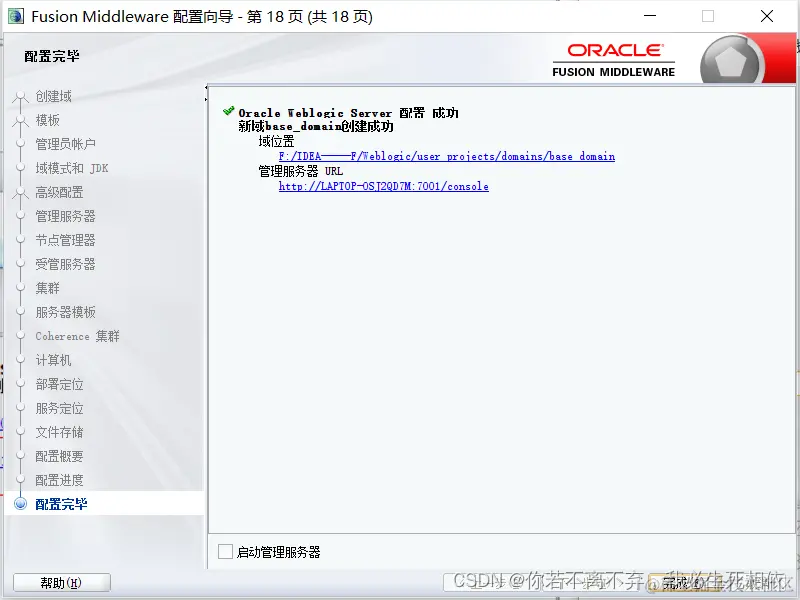The image size is (800, 600).
Task: Click the 帮助(H) help button
Action: (x=61, y=583)
